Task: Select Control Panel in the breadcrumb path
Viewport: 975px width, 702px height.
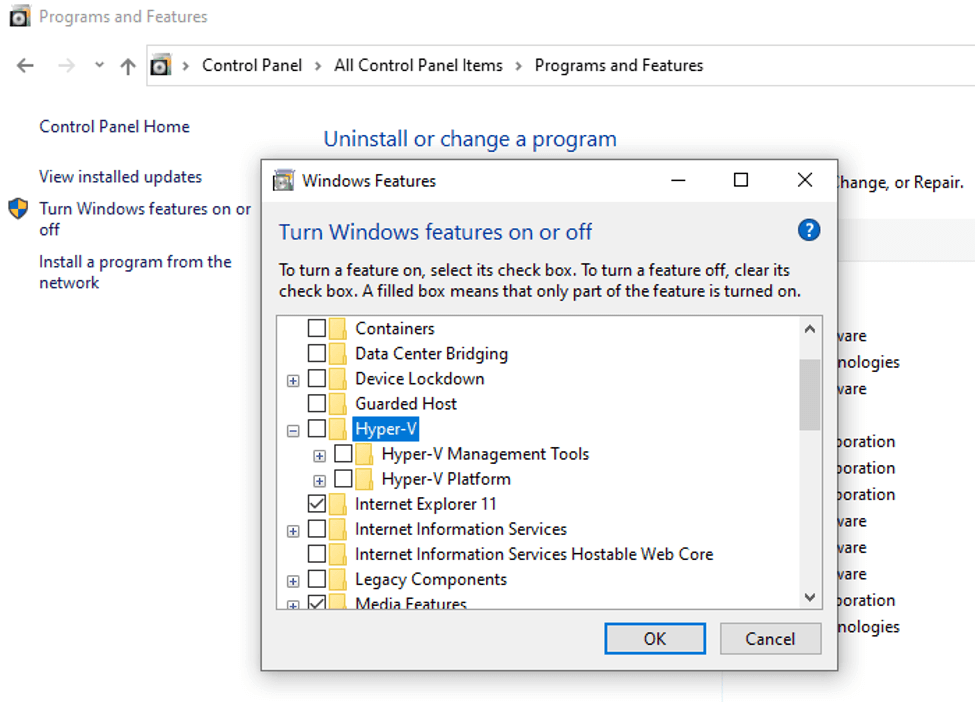Action: pos(252,65)
